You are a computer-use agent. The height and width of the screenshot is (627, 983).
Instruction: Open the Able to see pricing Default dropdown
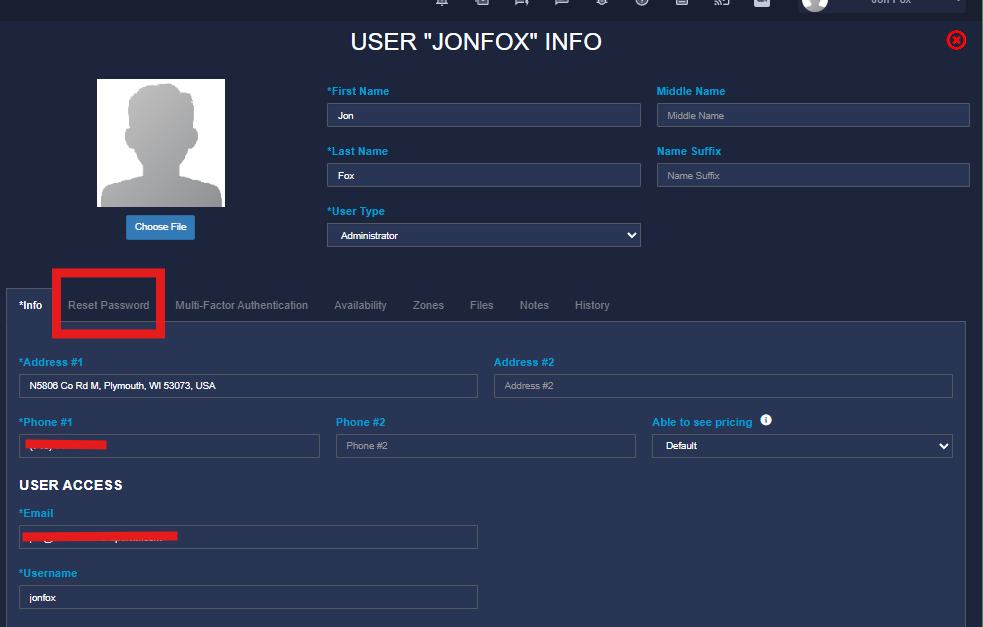pyautogui.click(x=802, y=446)
